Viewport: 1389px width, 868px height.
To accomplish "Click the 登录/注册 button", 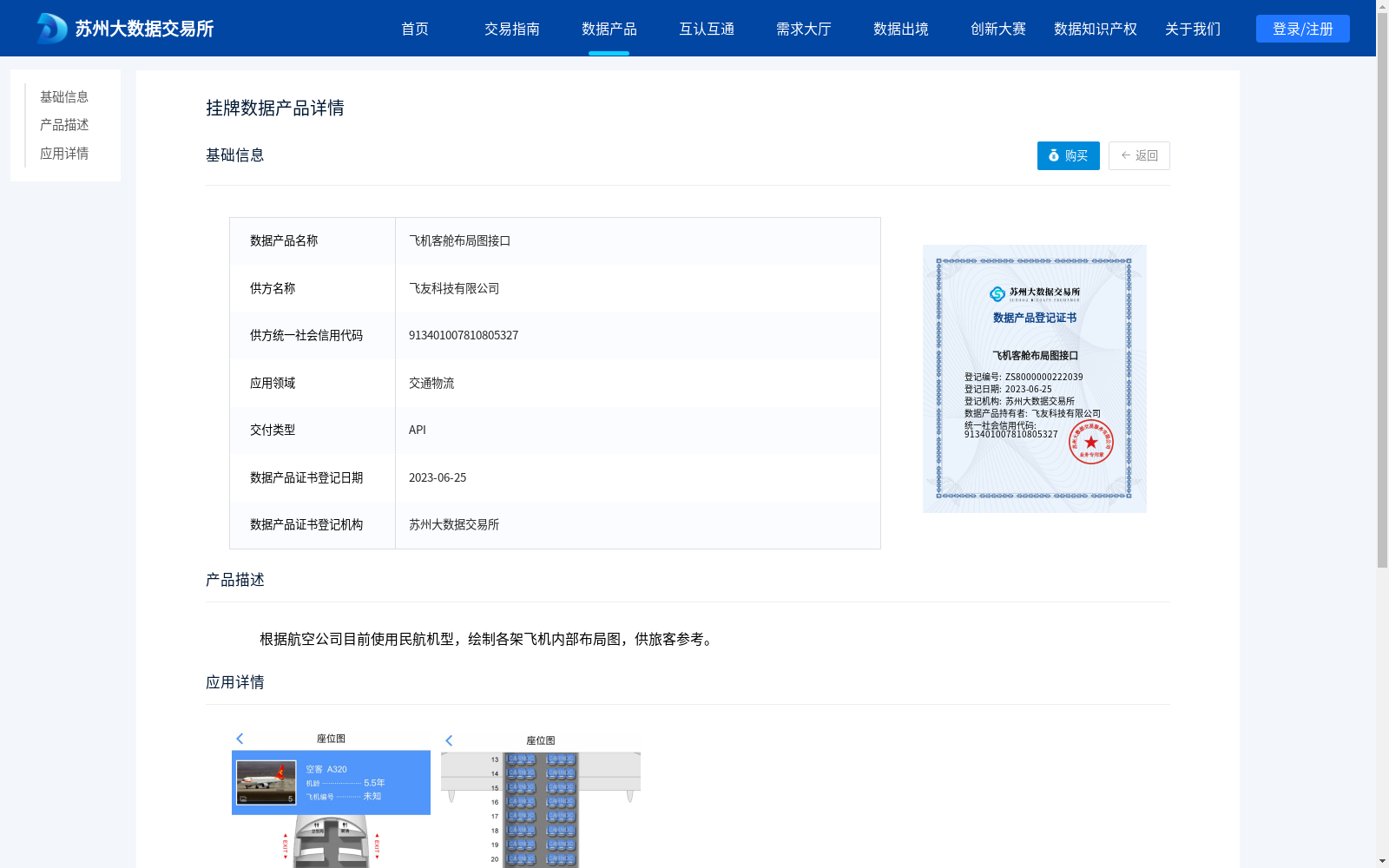I will tap(1303, 29).
